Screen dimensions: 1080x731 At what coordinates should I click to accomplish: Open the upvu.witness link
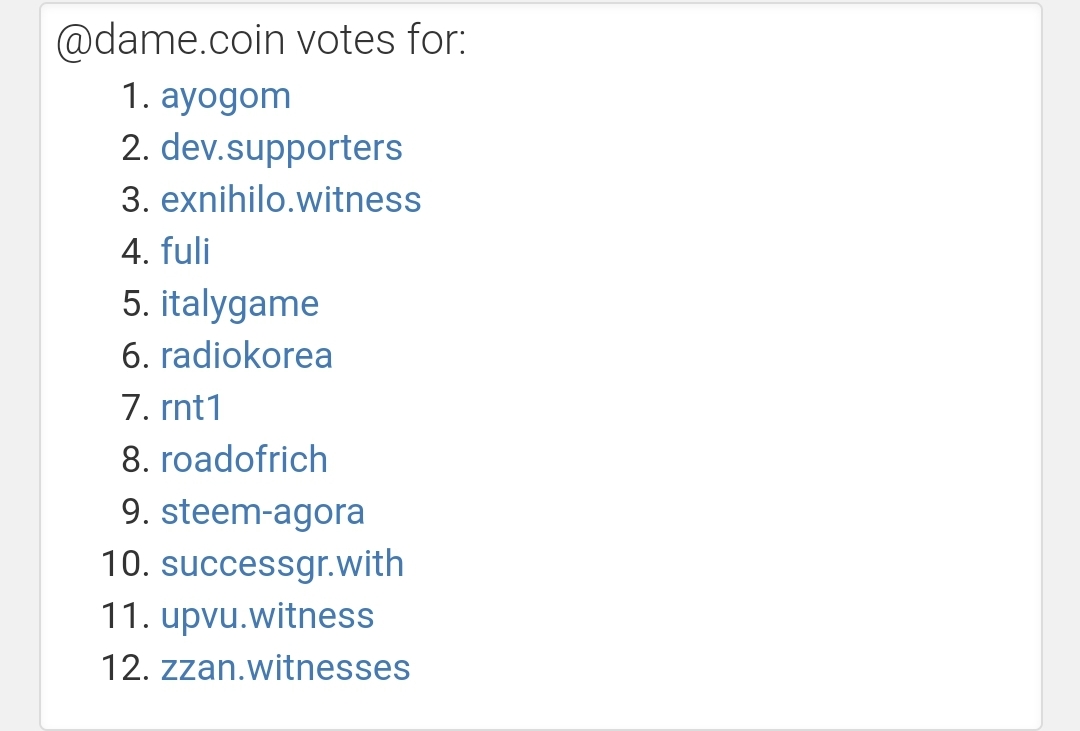point(267,616)
